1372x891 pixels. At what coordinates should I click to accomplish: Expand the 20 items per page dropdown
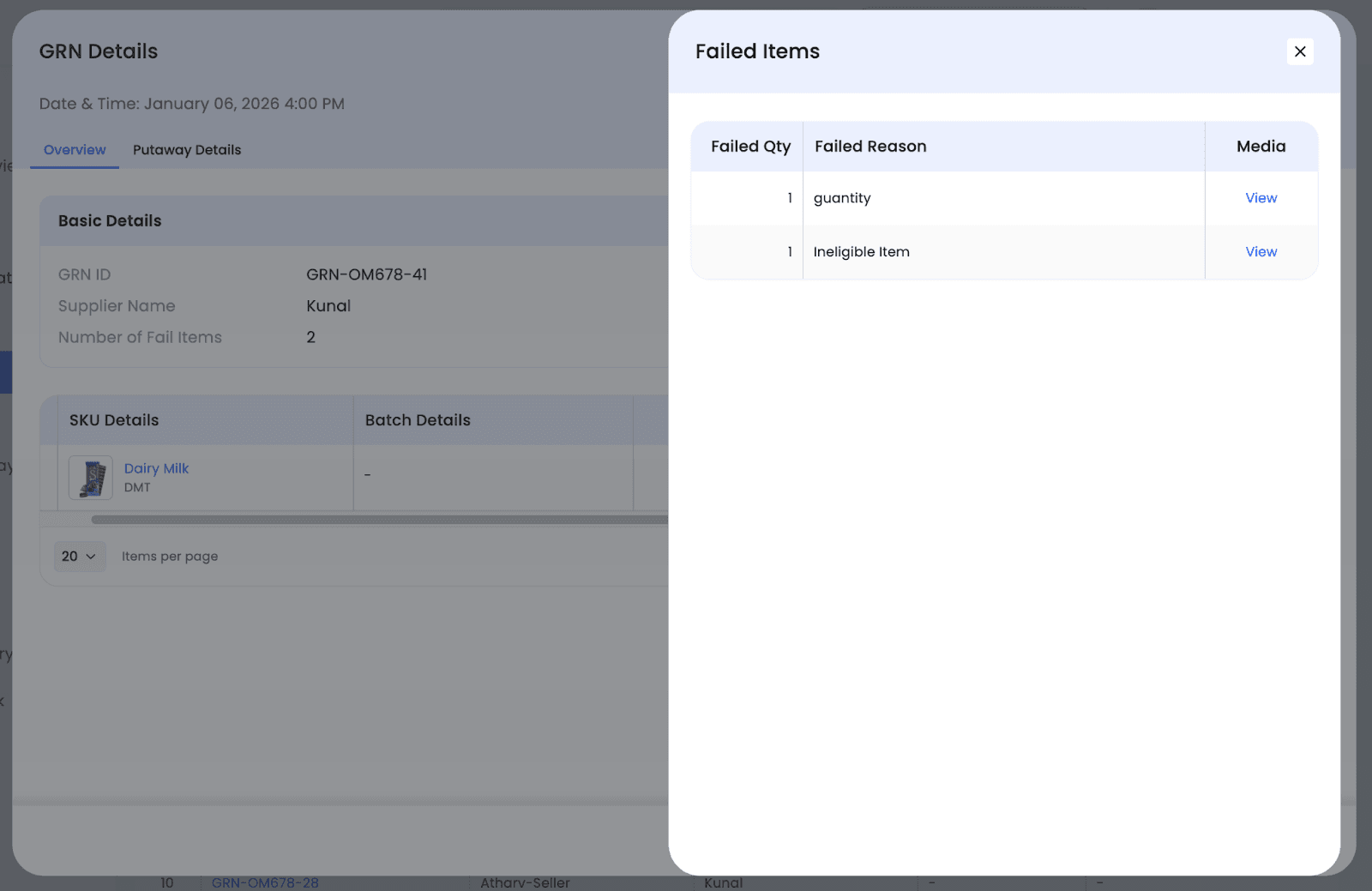tap(79, 557)
